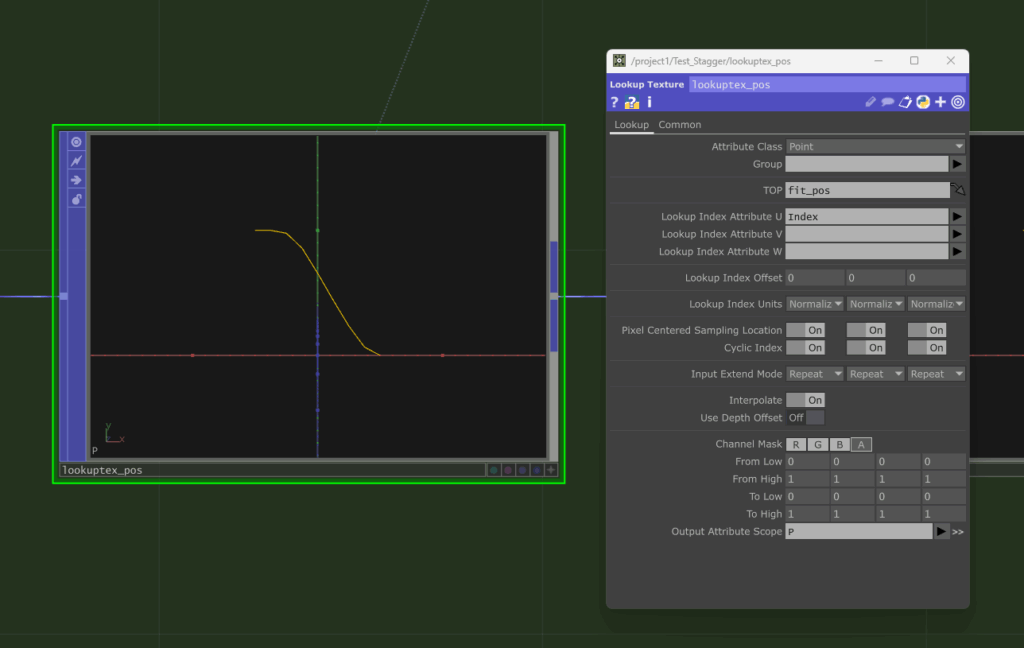Open operator help question mark icon
This screenshot has width=1024, height=648.
click(615, 102)
